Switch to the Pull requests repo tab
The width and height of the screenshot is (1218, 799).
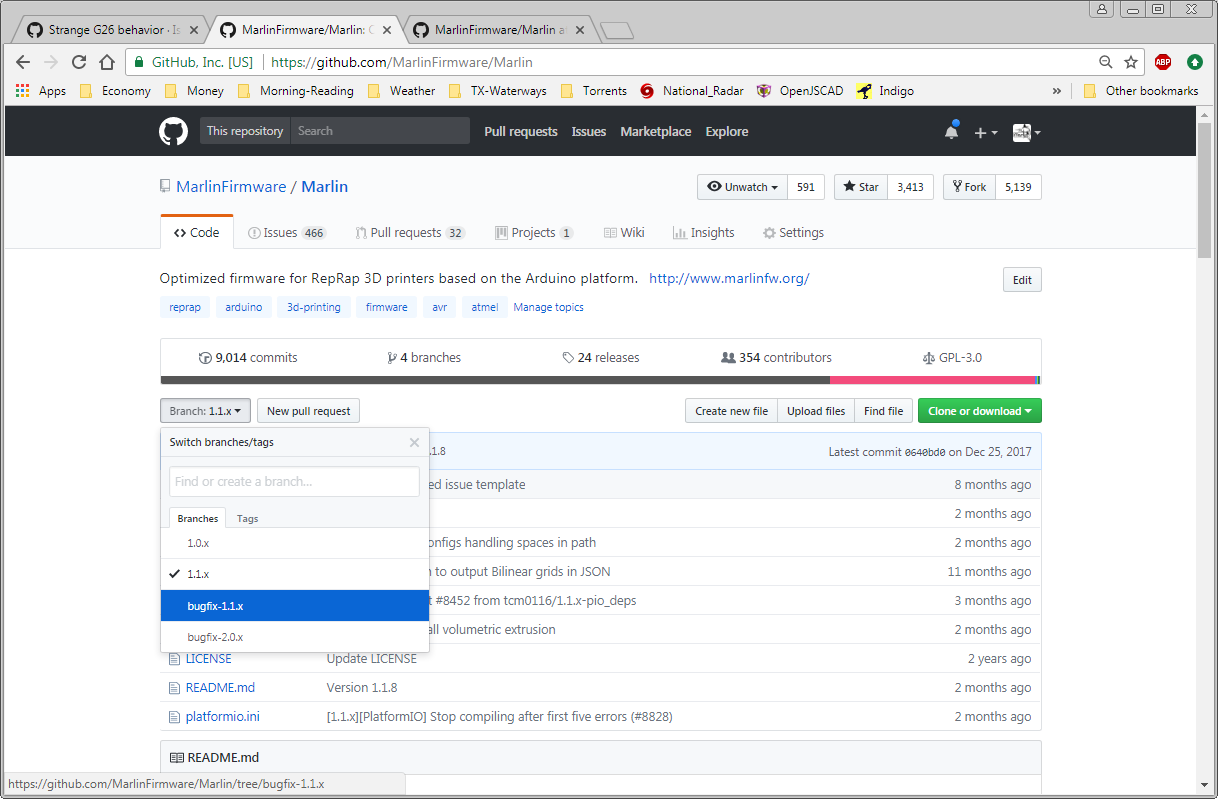(x=410, y=233)
